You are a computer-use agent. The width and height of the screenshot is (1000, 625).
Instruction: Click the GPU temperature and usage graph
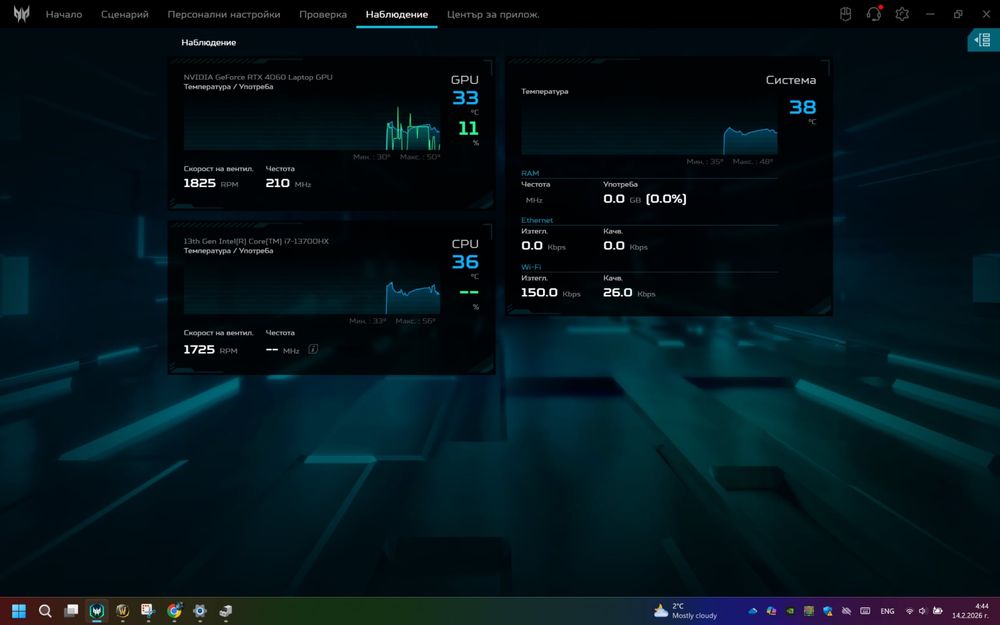pos(312,124)
